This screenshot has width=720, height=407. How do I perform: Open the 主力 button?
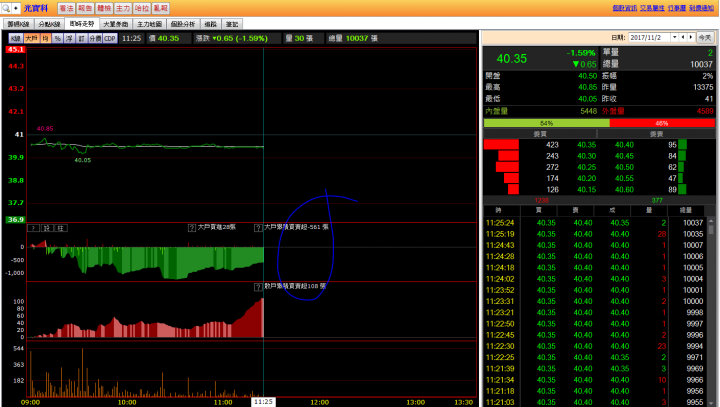[123, 8]
